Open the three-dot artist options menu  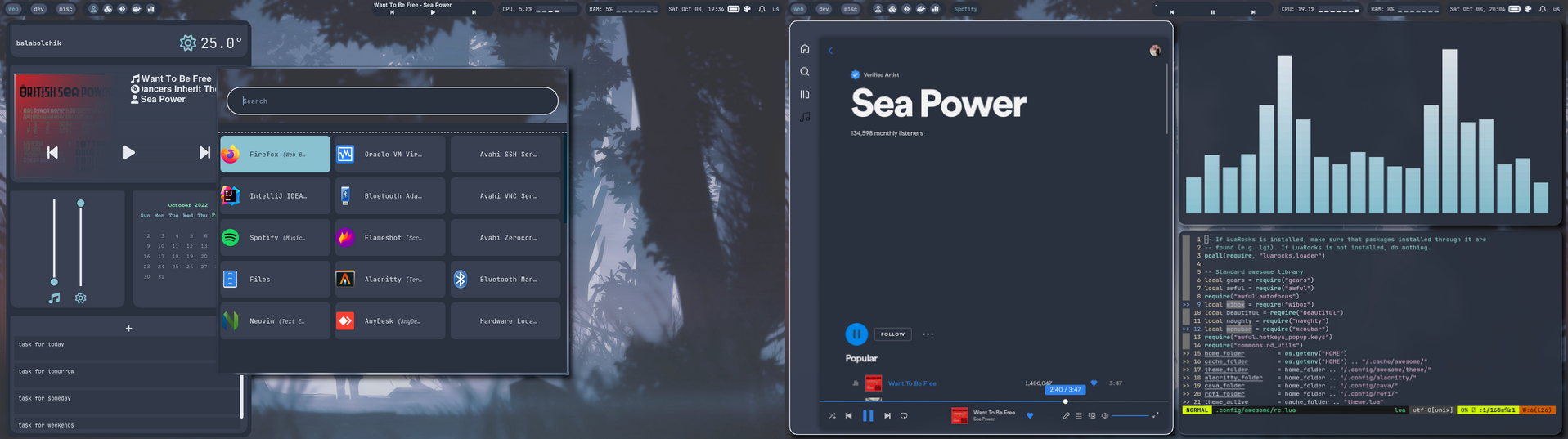(928, 334)
